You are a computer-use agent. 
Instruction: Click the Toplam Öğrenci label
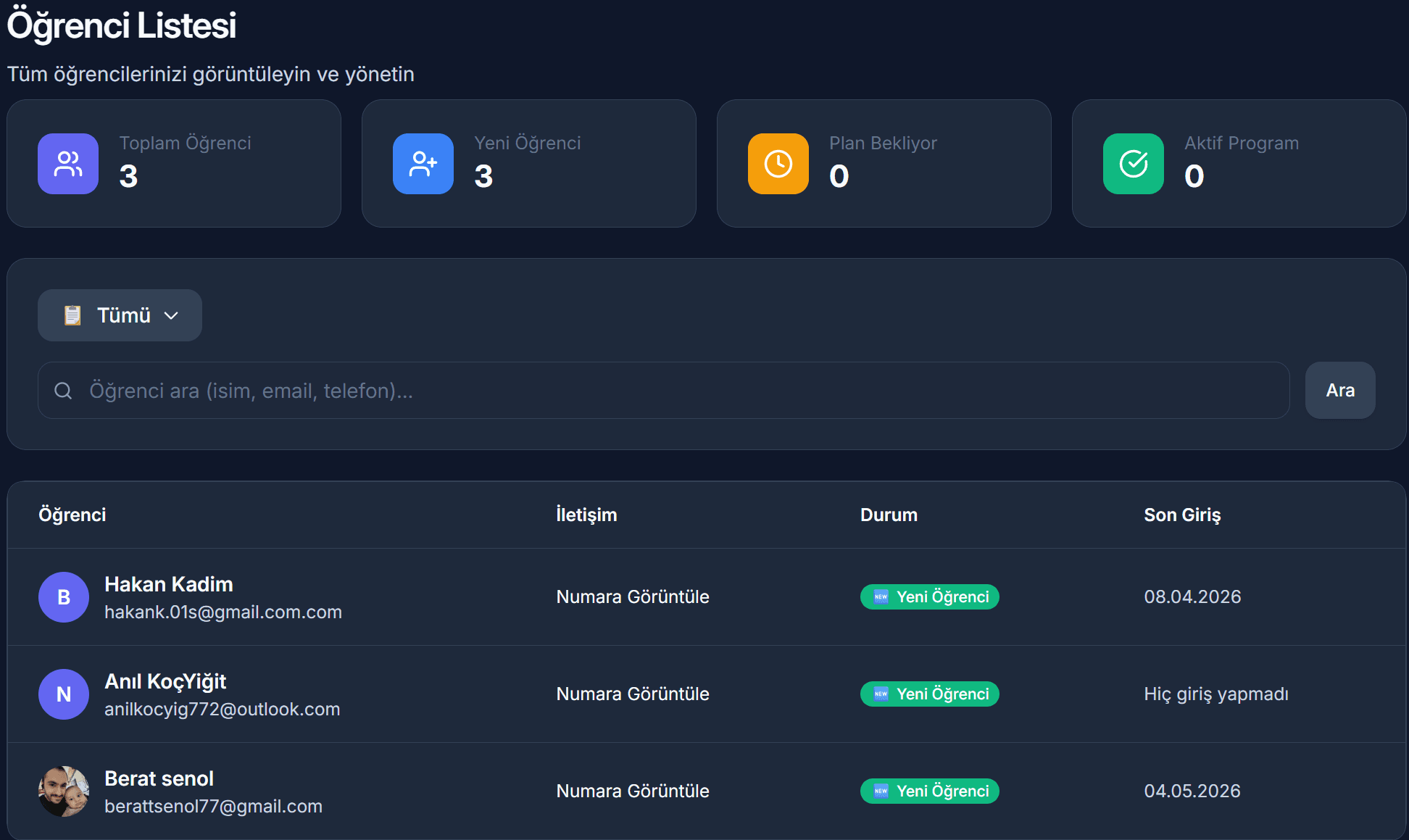tap(185, 144)
